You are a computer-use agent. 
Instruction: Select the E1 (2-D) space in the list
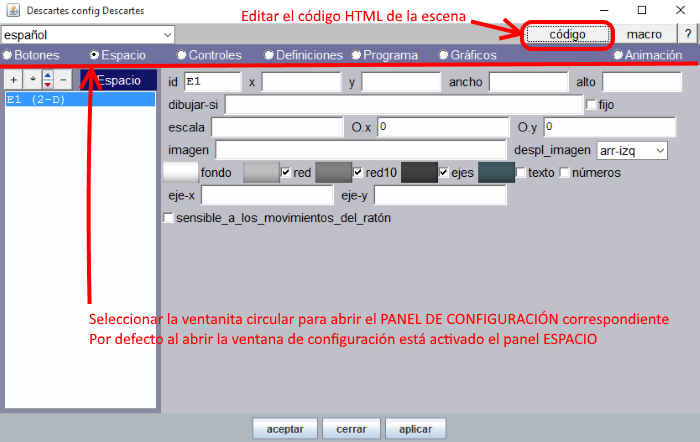click(x=80, y=99)
